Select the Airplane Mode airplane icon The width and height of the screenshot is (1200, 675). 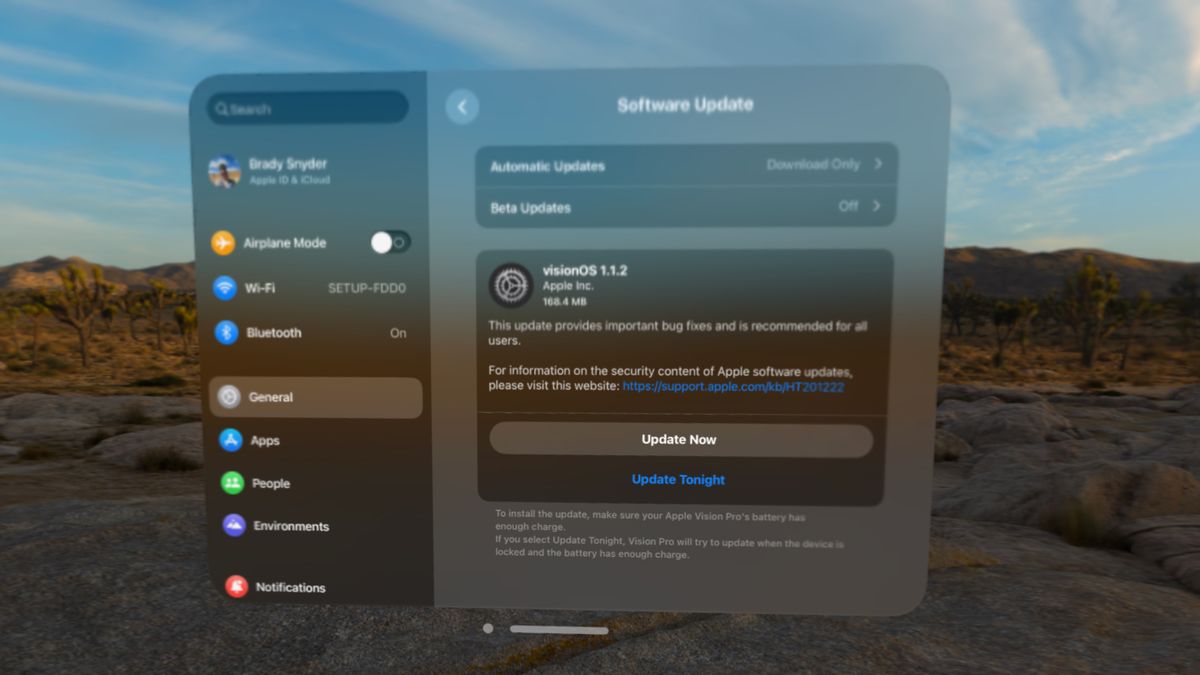(226, 243)
